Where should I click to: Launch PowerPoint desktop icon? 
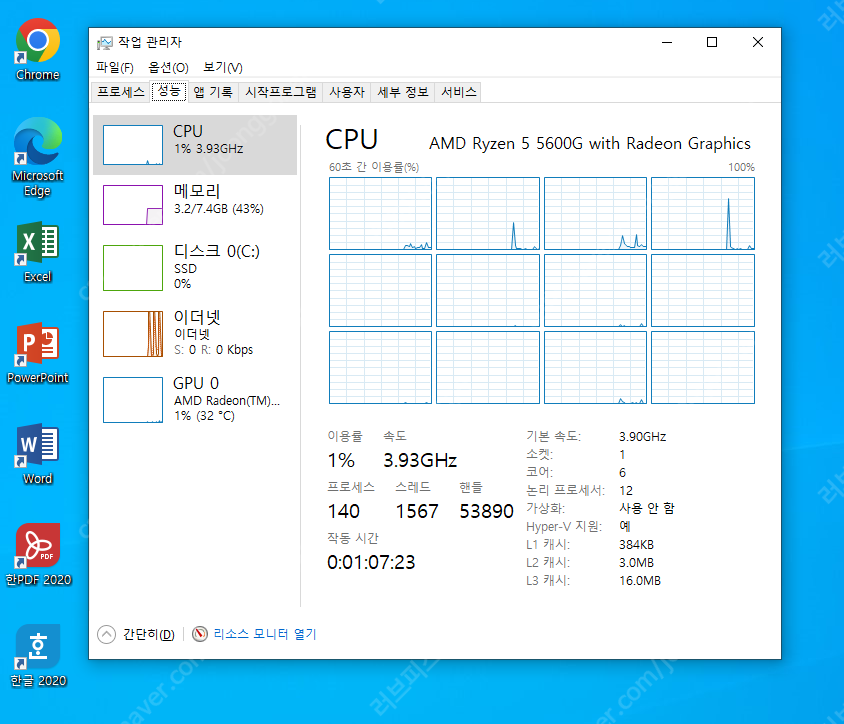[37, 353]
